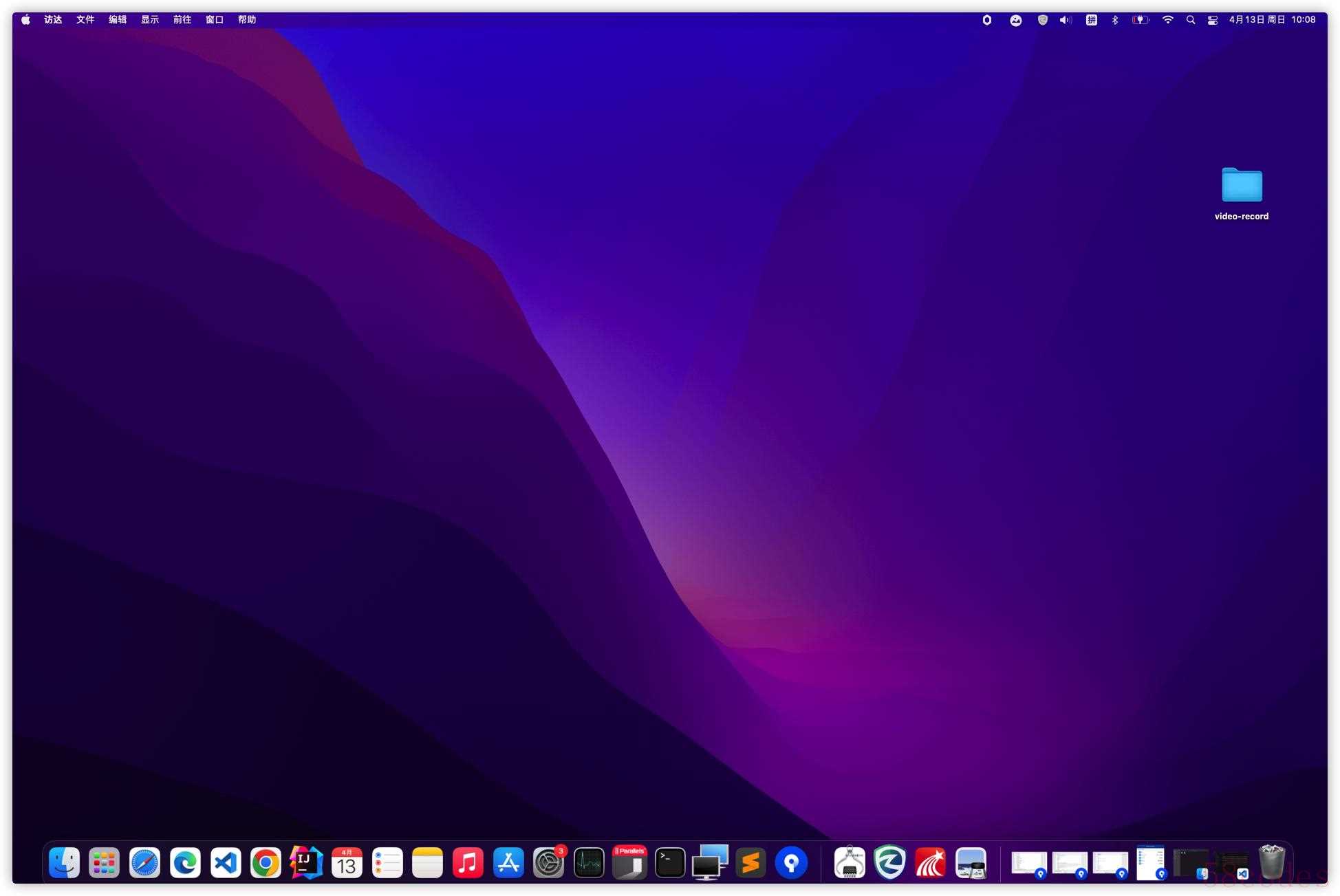The image size is (1340, 896).
Task: Open Google Chrome in the Dock
Action: point(266,863)
